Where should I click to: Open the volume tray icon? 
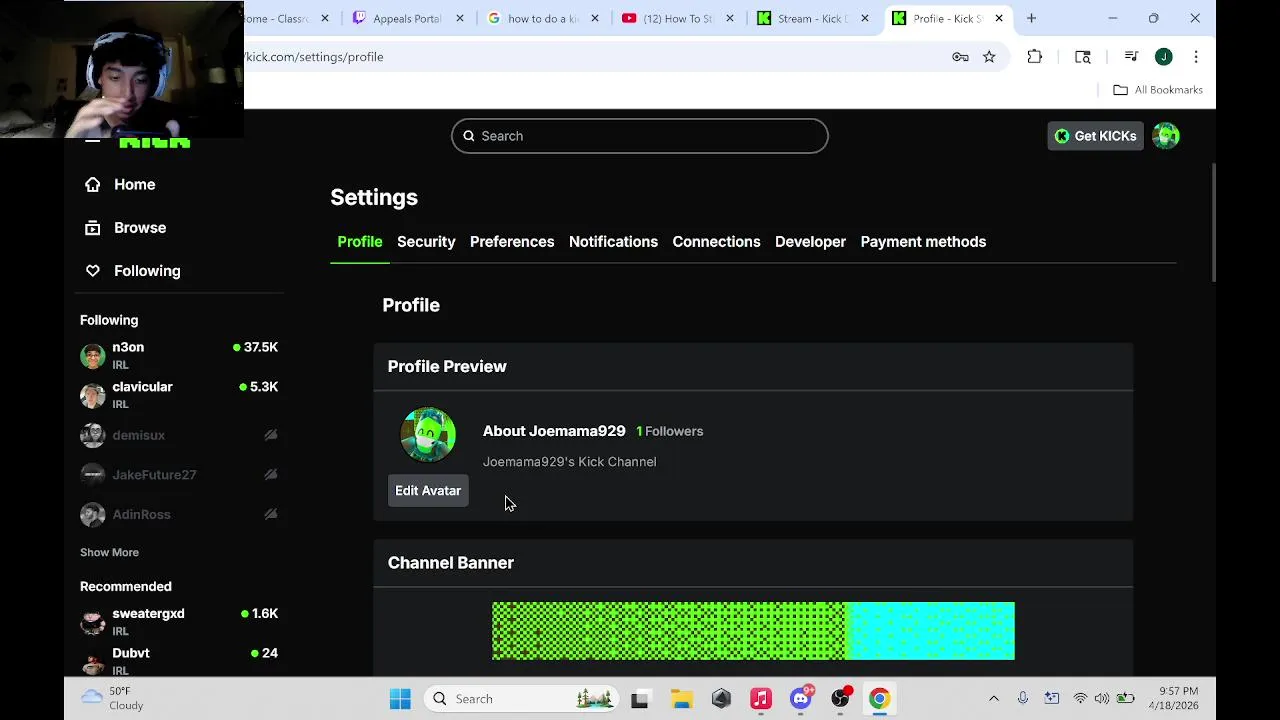pyautogui.click(x=1102, y=699)
